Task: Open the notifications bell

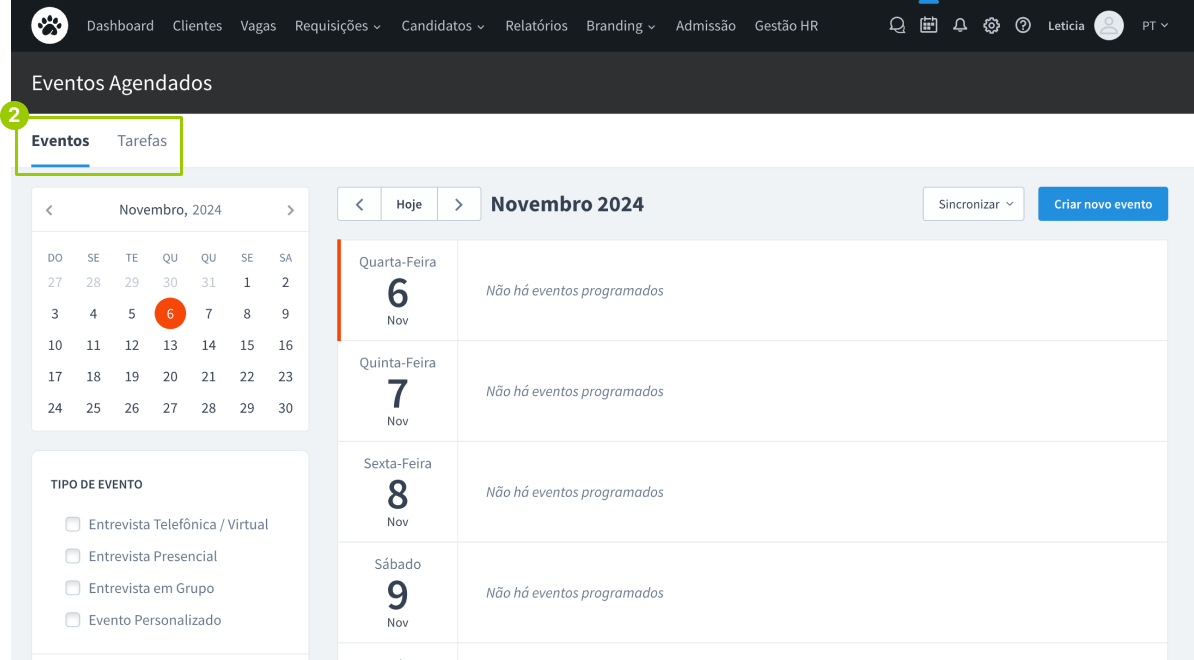Action: (960, 26)
